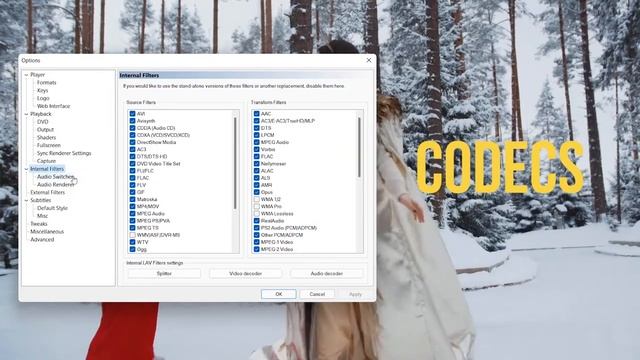Toggle the Vorbis transform filter checkbox
The width and height of the screenshot is (640, 360).
(256, 149)
